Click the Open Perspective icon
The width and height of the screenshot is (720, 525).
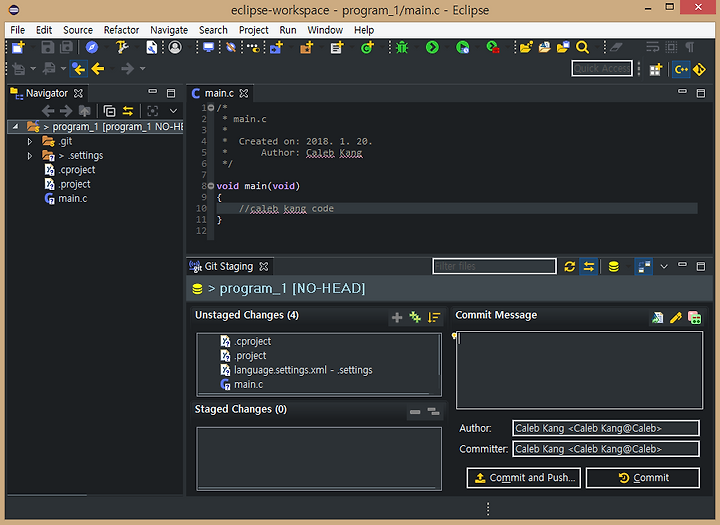pyautogui.click(x=656, y=70)
